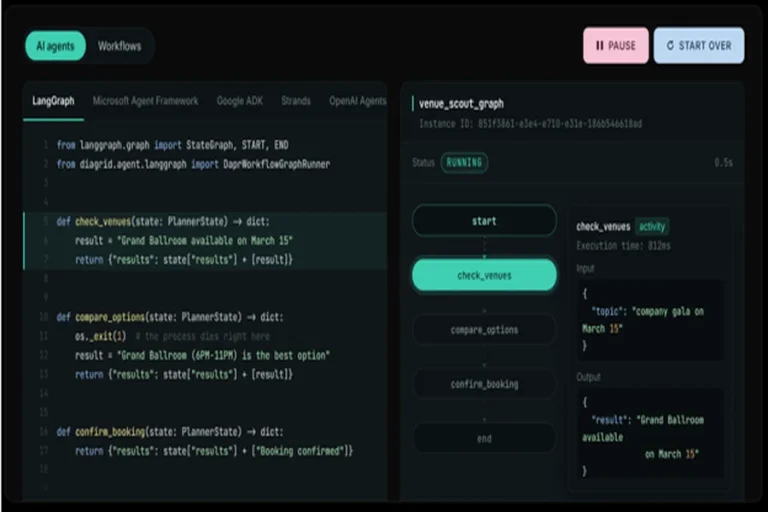Select the check_venues graph node

click(484, 275)
